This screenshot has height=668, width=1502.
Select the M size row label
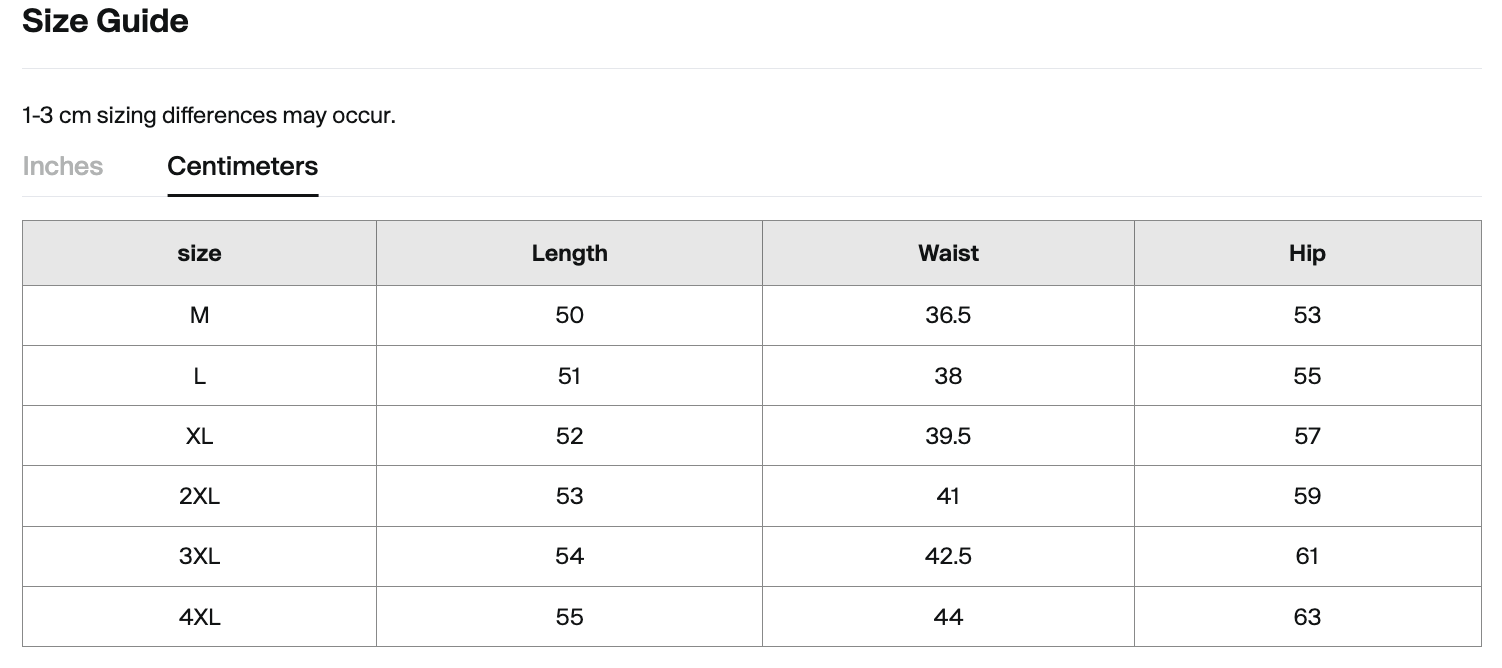[x=199, y=316]
